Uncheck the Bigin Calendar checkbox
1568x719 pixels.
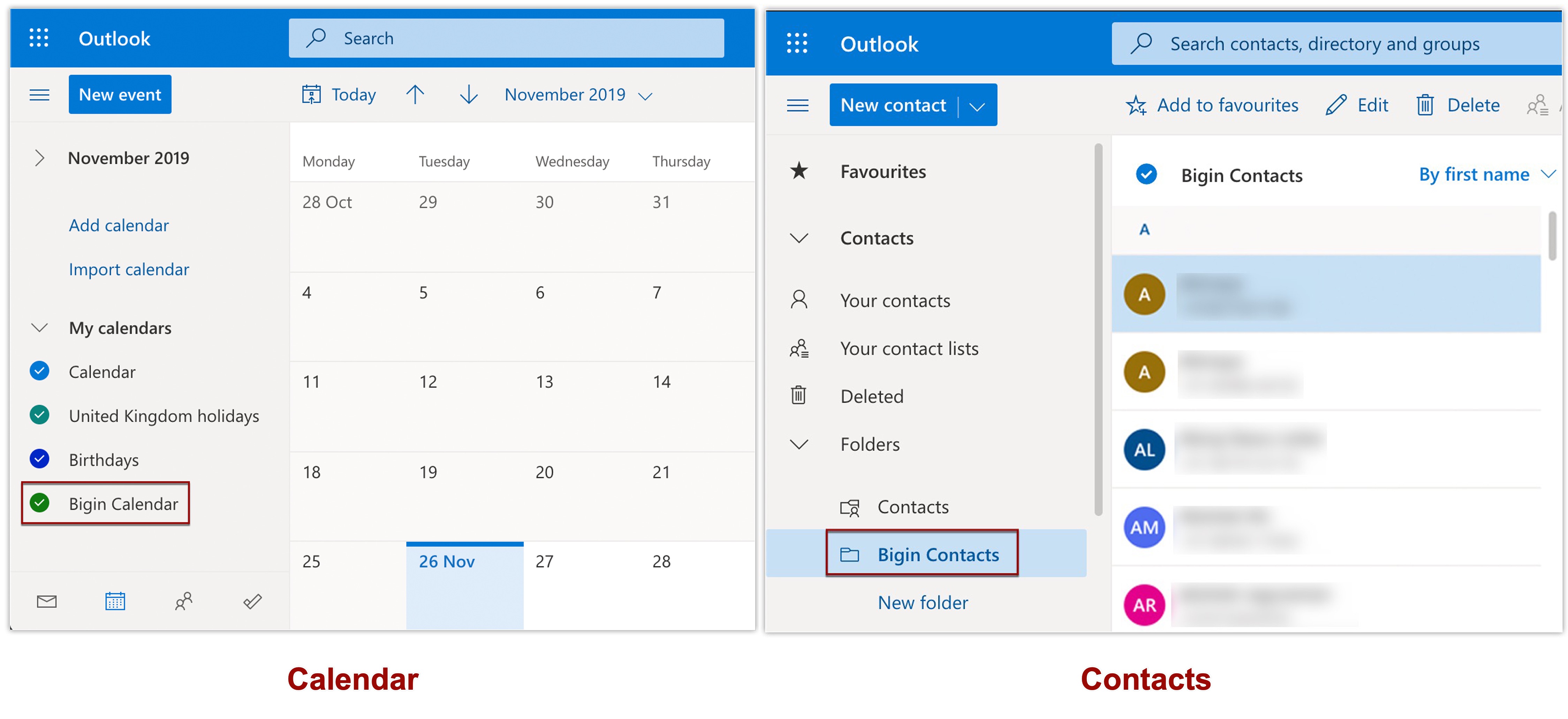coord(39,503)
